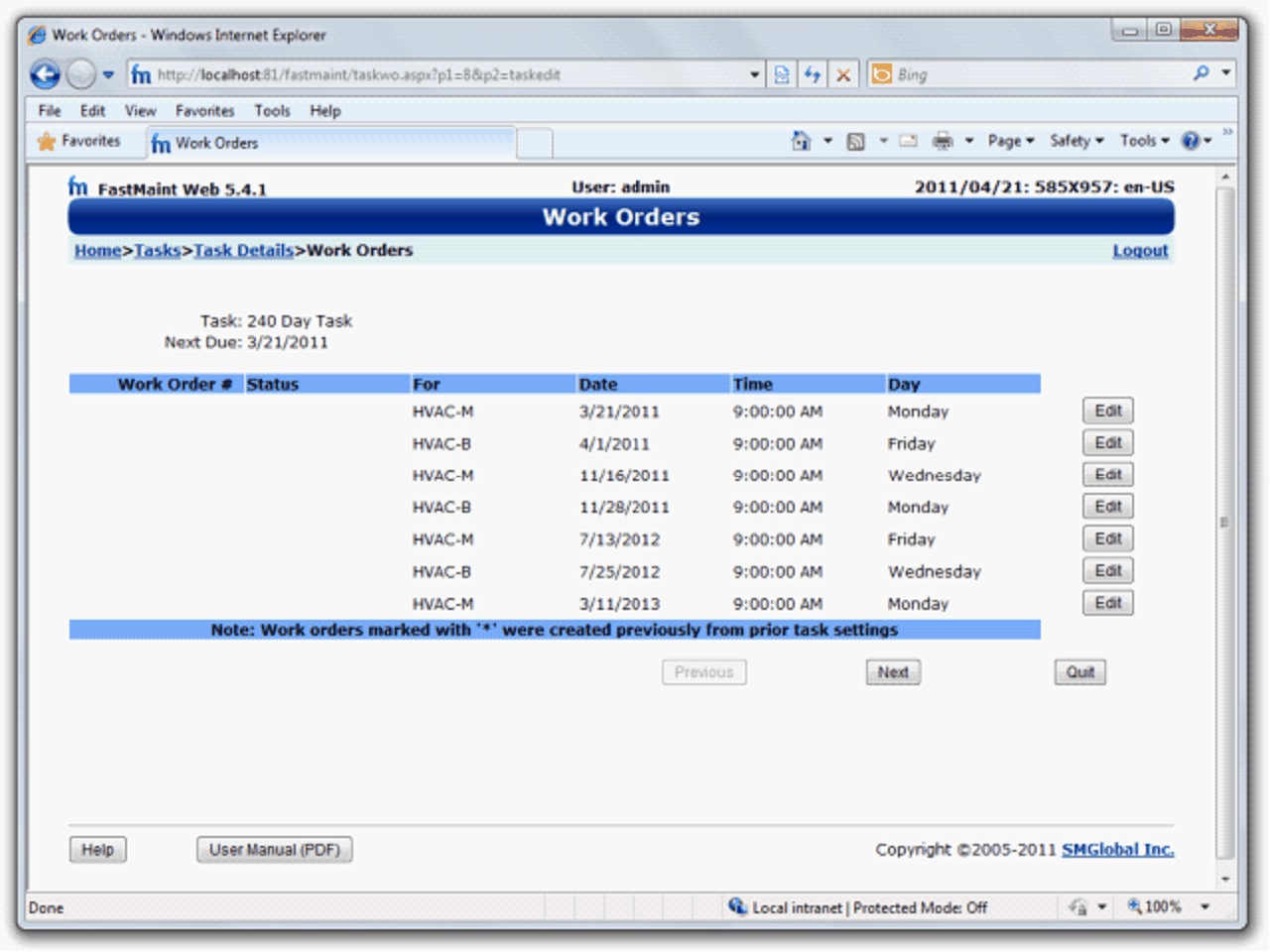Image resolution: width=1270 pixels, height=952 pixels.
Task: Open the Page dropdown menu
Action: 1011,141
